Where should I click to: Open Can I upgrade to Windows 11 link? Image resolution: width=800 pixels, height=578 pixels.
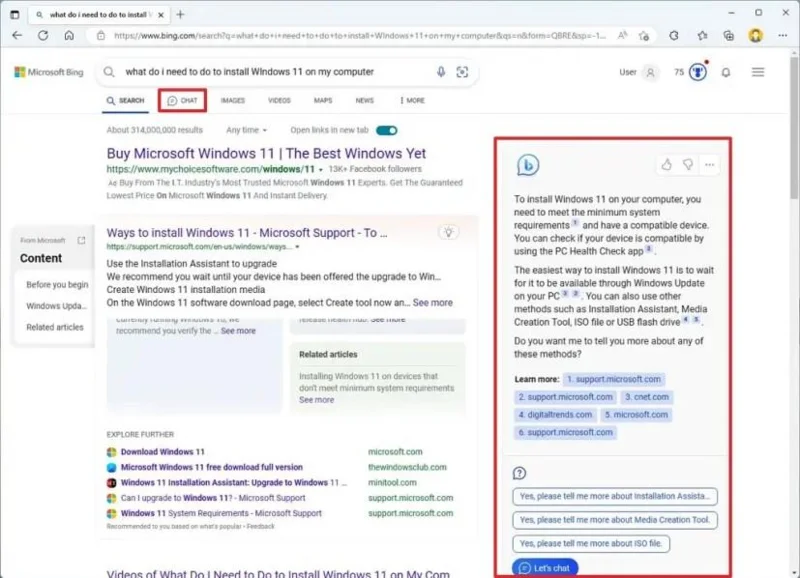(x=213, y=498)
